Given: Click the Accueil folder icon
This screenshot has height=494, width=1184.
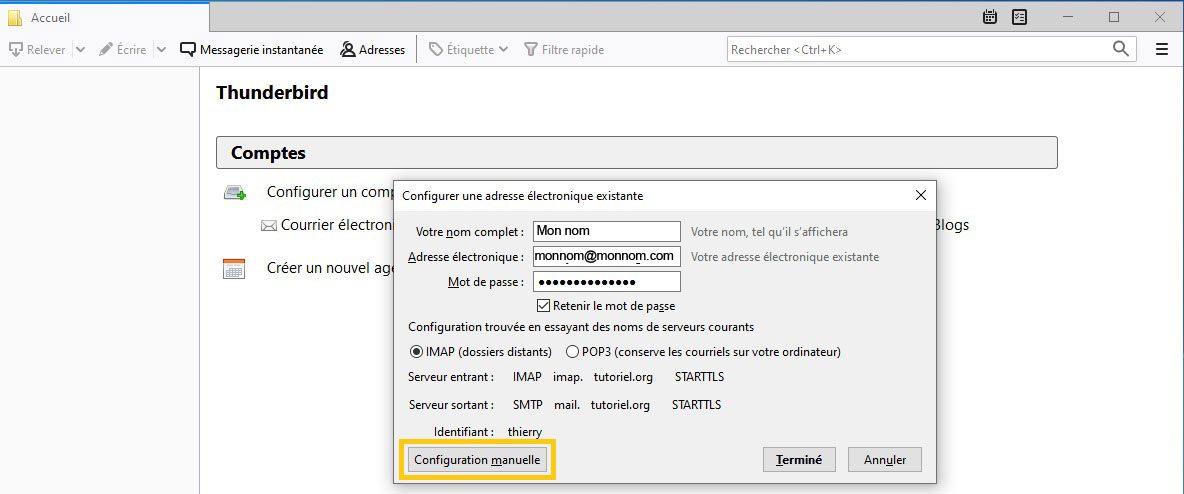Looking at the screenshot, I should click(15, 17).
